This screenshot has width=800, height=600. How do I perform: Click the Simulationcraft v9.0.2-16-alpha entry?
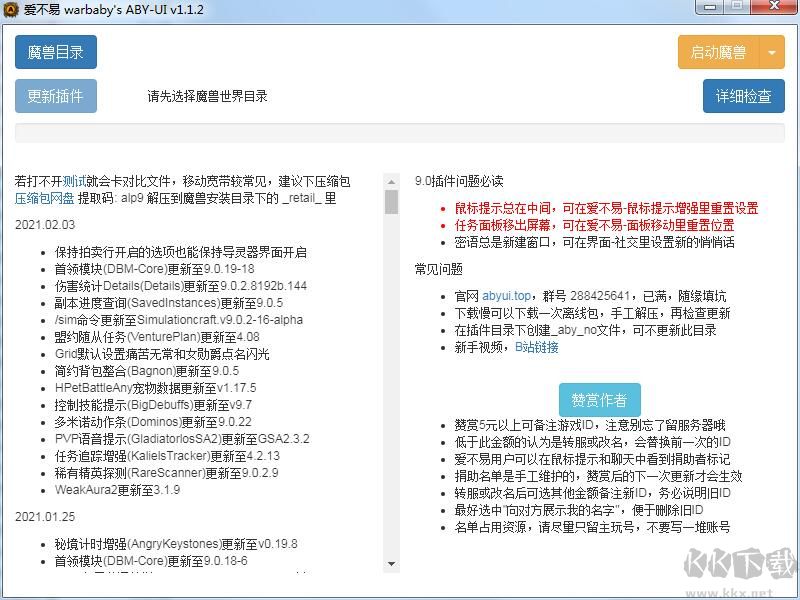[179, 320]
